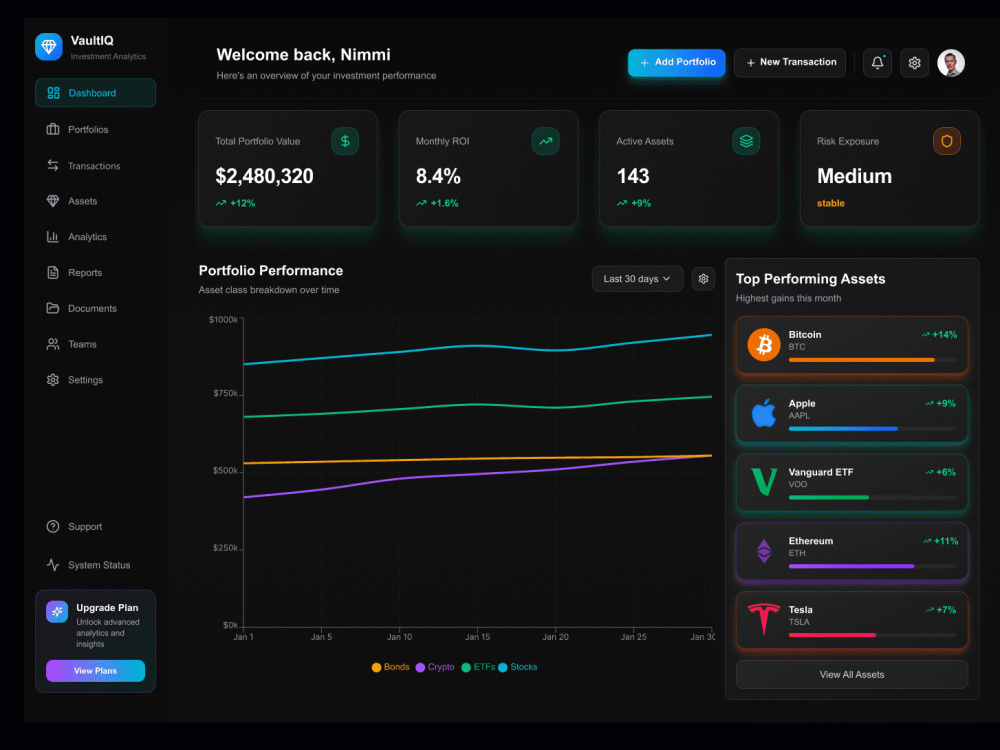Click the shield icon on Risk Exposure
This screenshot has width=1000, height=750.
(x=946, y=141)
